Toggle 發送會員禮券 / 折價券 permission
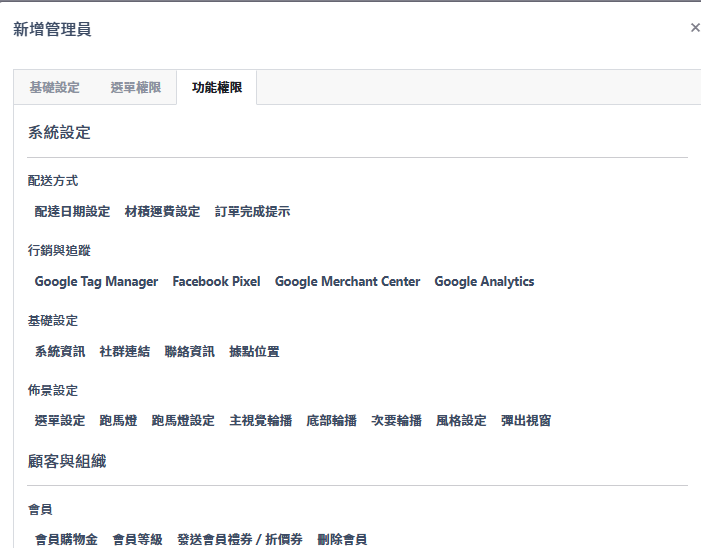 pos(240,540)
